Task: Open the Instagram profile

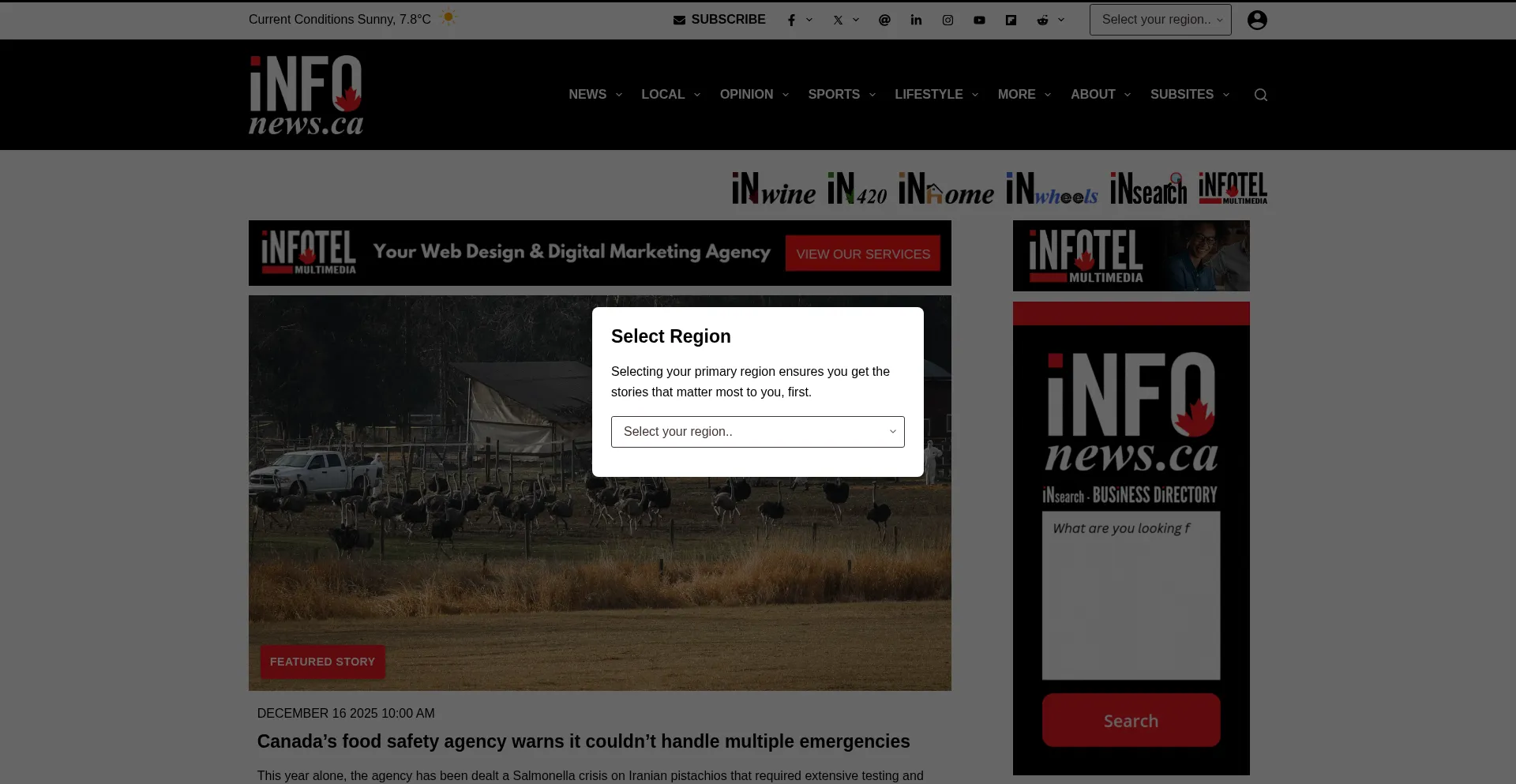Action: (x=947, y=20)
